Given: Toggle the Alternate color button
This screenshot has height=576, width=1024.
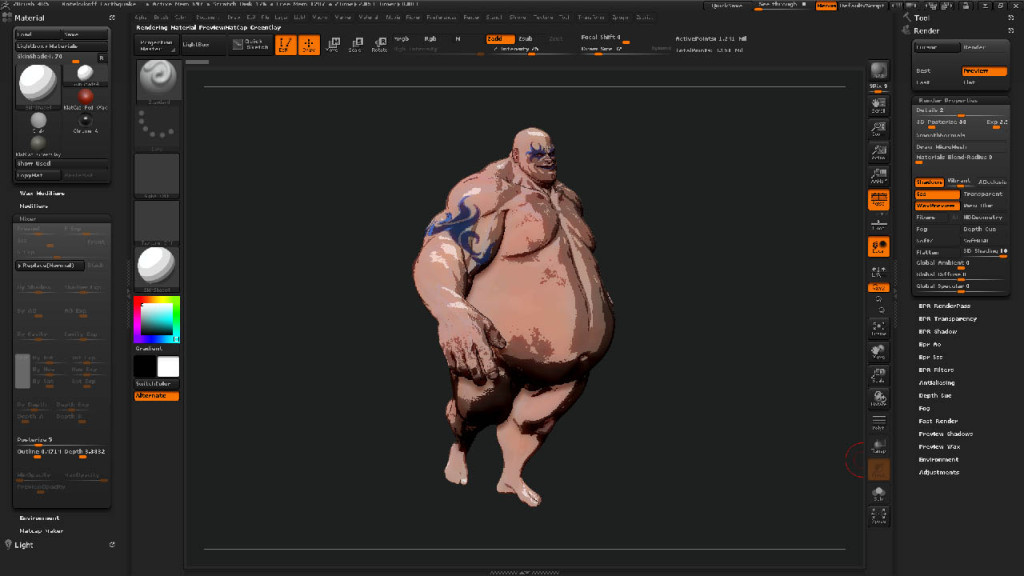Looking at the screenshot, I should point(157,396).
